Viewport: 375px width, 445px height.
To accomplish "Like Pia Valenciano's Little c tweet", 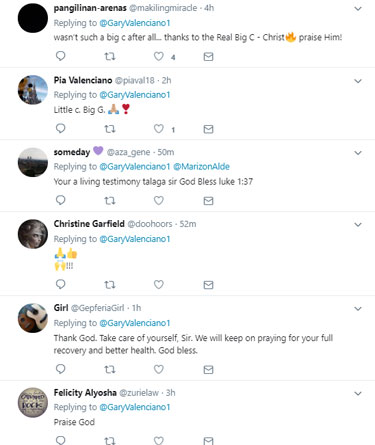I will click(159, 129).
